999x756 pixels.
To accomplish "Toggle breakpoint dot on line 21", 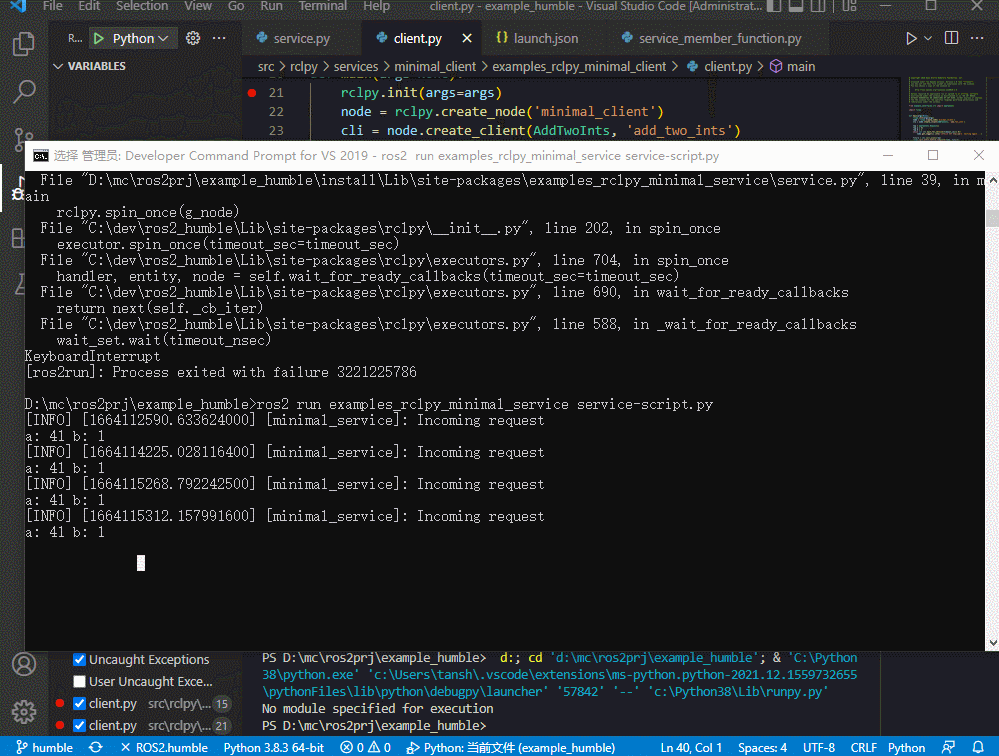I will pos(252,93).
